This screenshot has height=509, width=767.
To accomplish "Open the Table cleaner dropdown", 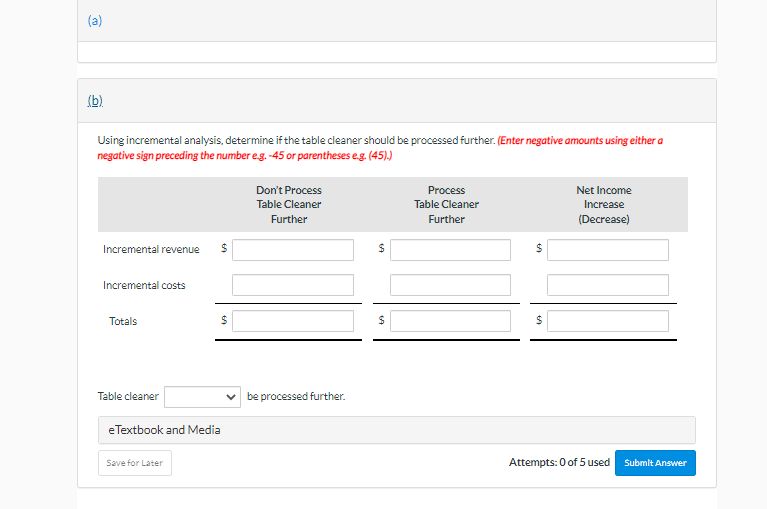I will tap(203, 397).
